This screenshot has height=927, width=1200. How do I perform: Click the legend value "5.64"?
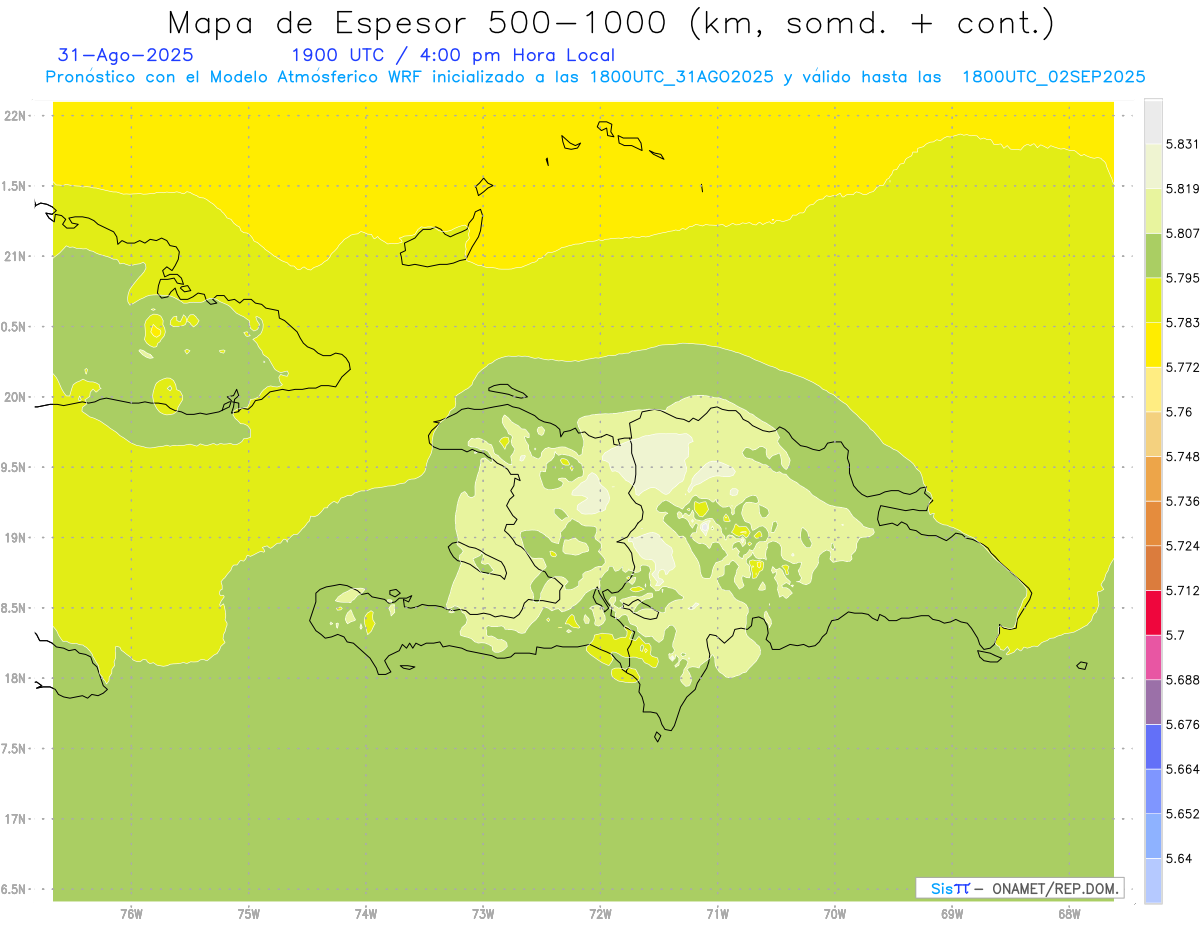[x=1178, y=858]
